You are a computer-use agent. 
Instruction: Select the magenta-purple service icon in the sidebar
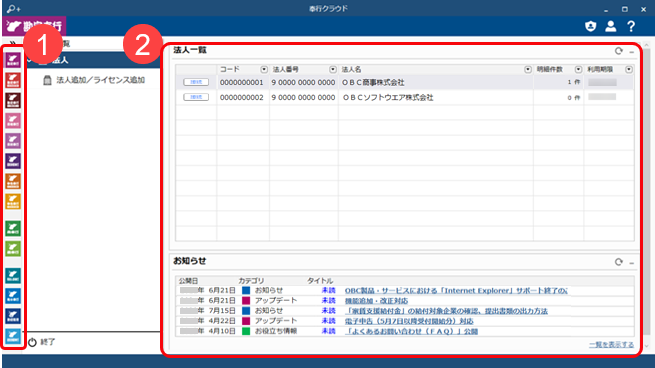(13, 60)
